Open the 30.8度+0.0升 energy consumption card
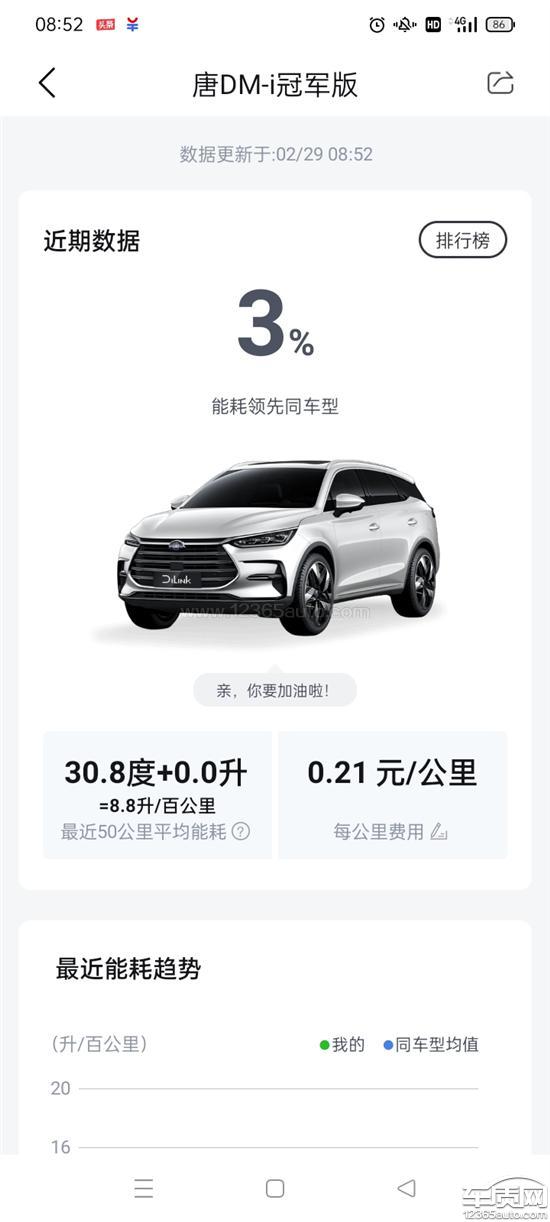 click(x=157, y=795)
